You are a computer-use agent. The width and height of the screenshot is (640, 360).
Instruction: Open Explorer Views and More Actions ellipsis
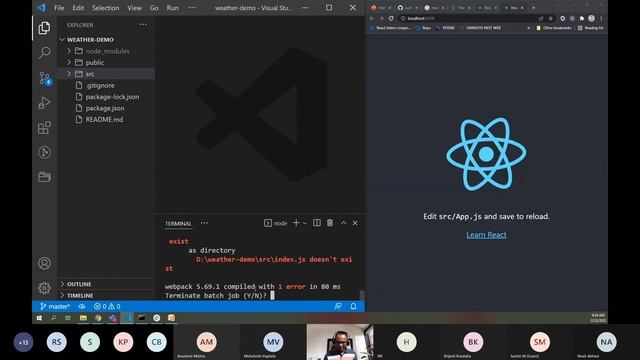[x=143, y=24]
